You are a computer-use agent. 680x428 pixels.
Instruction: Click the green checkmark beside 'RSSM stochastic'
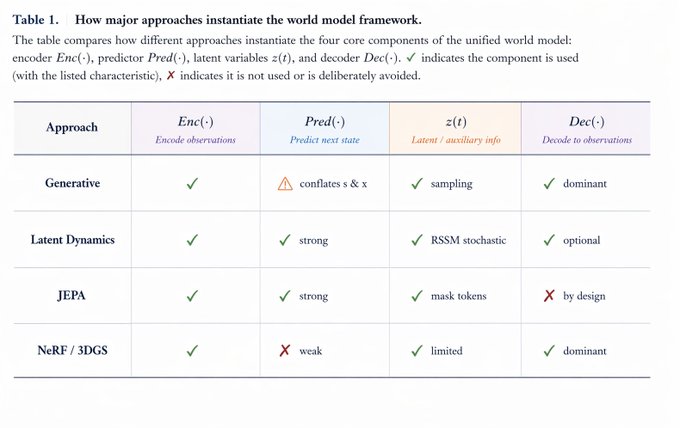click(417, 240)
